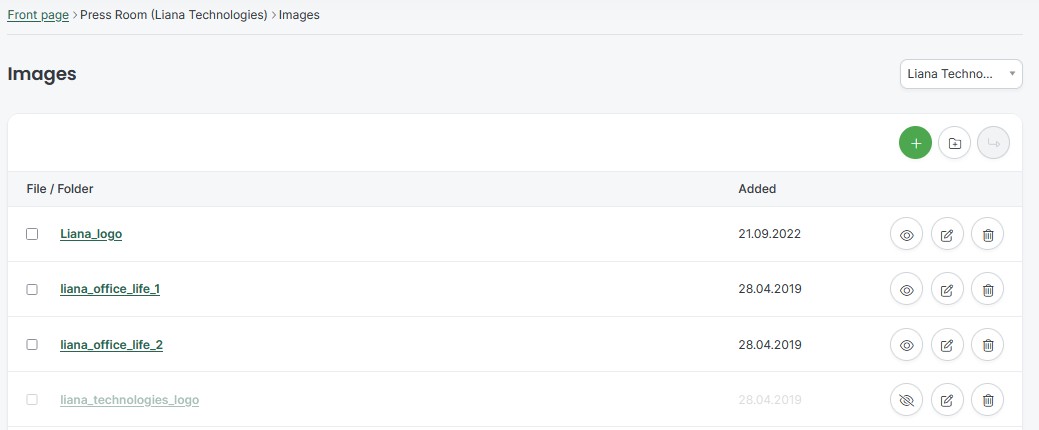Toggle visibility of liana_office_life_1
This screenshot has height=430, width=1039.
(x=906, y=290)
